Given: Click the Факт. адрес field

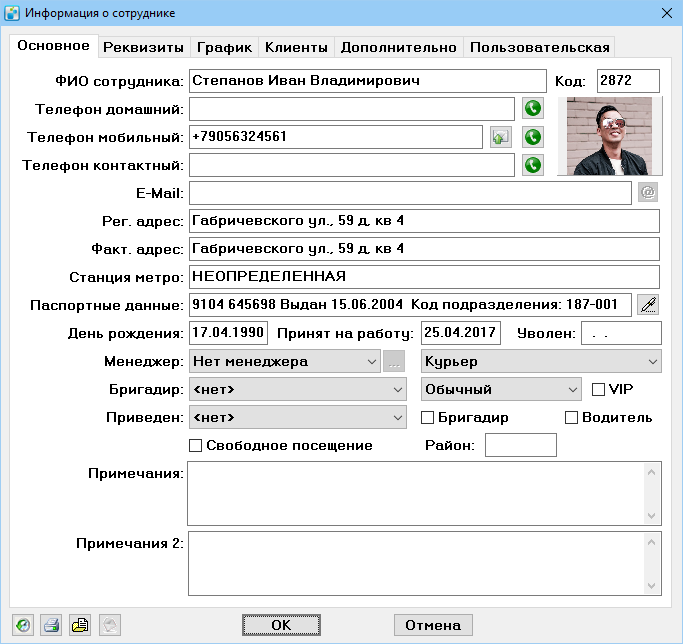Looking at the screenshot, I should coord(424,249).
